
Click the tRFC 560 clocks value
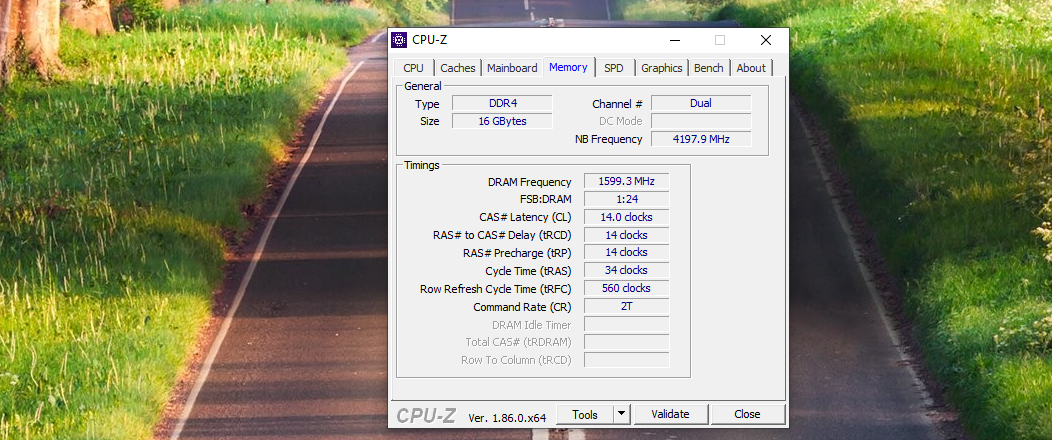pyautogui.click(x=627, y=288)
